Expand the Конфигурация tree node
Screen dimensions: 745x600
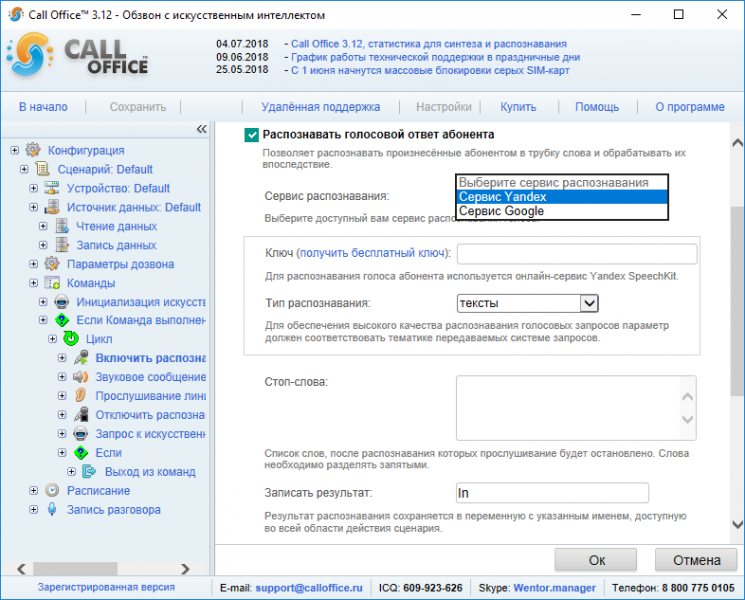point(14,150)
